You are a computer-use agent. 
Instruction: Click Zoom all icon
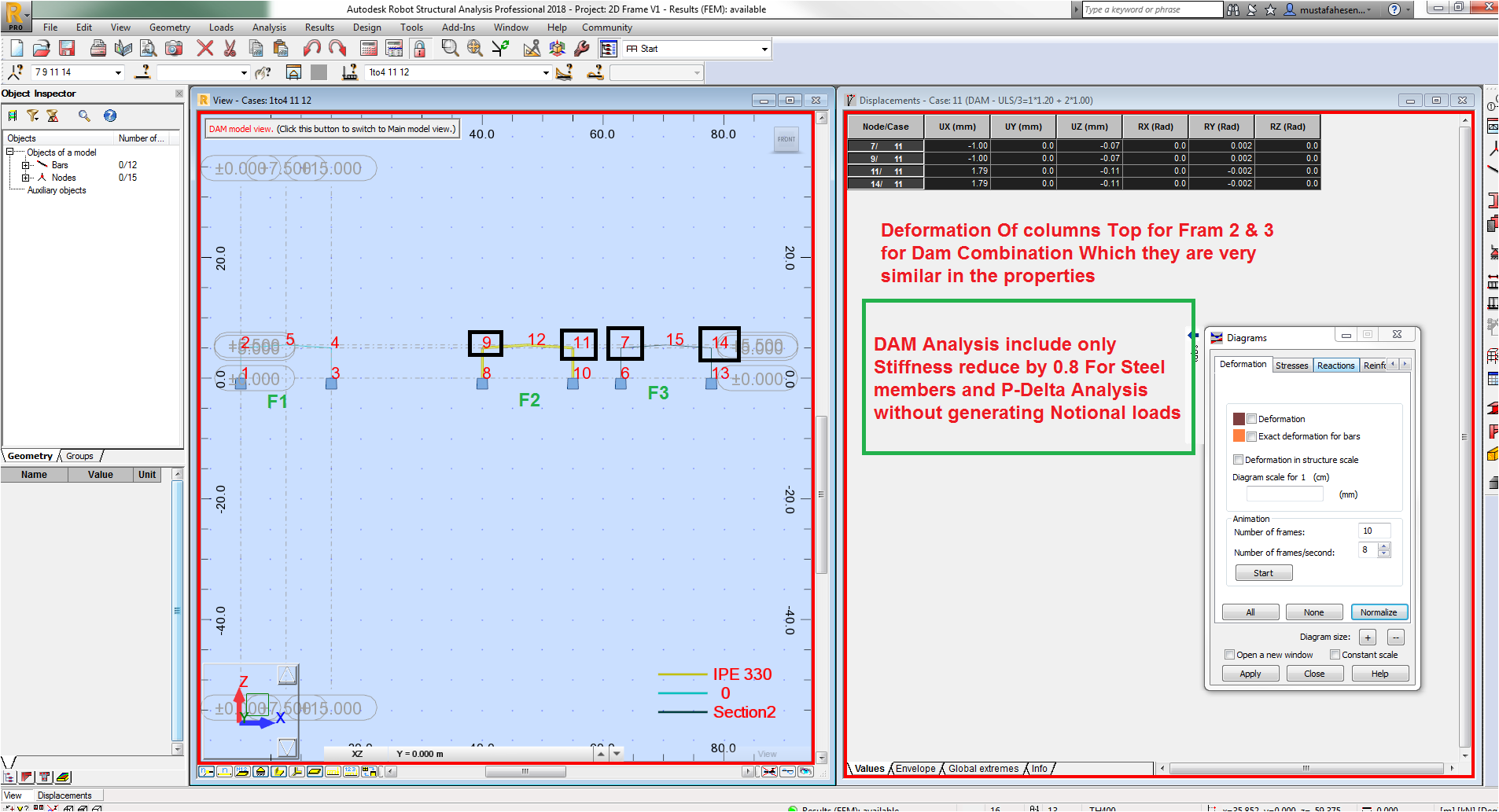[475, 49]
